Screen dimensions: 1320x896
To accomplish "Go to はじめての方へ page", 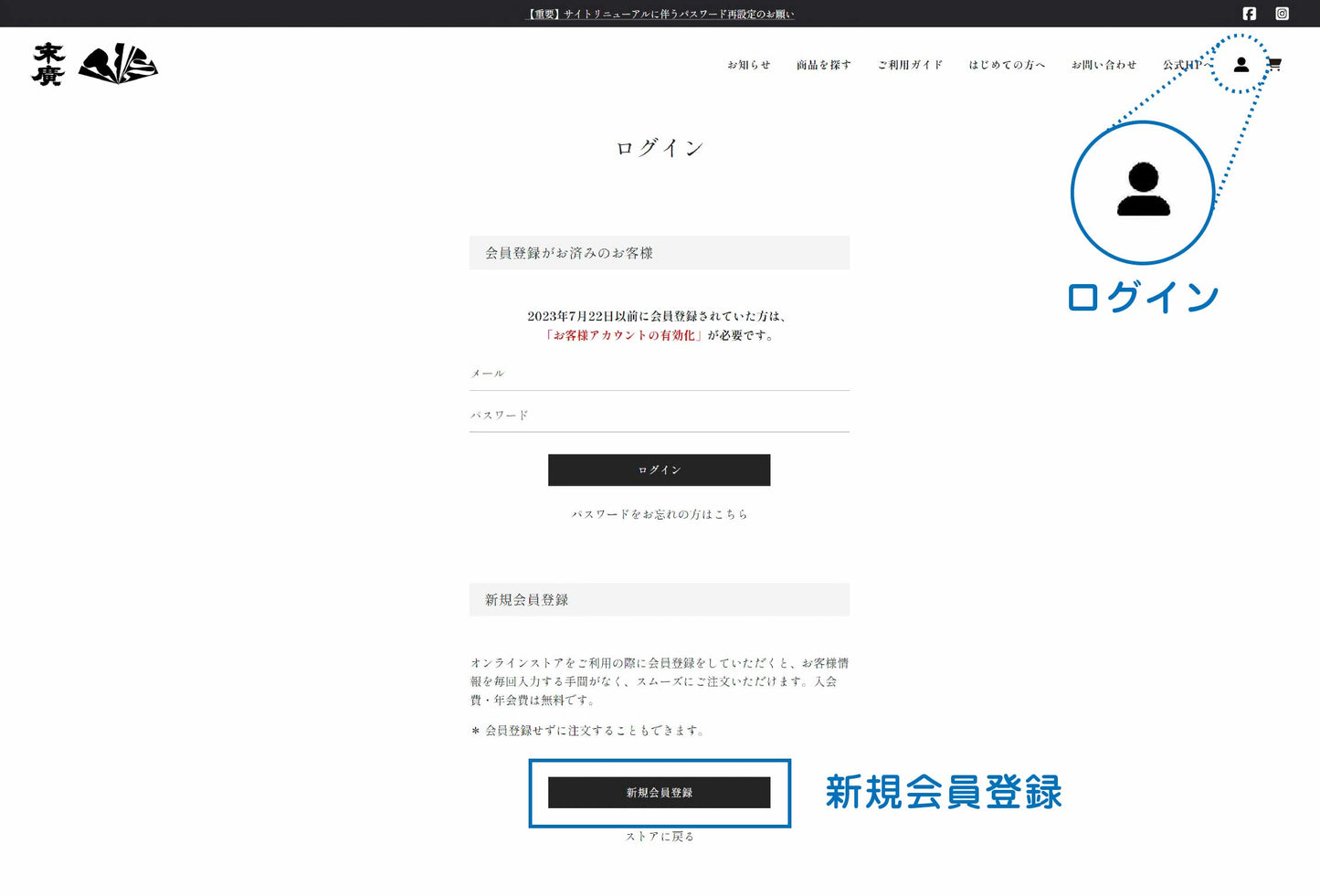I will click(x=1007, y=65).
